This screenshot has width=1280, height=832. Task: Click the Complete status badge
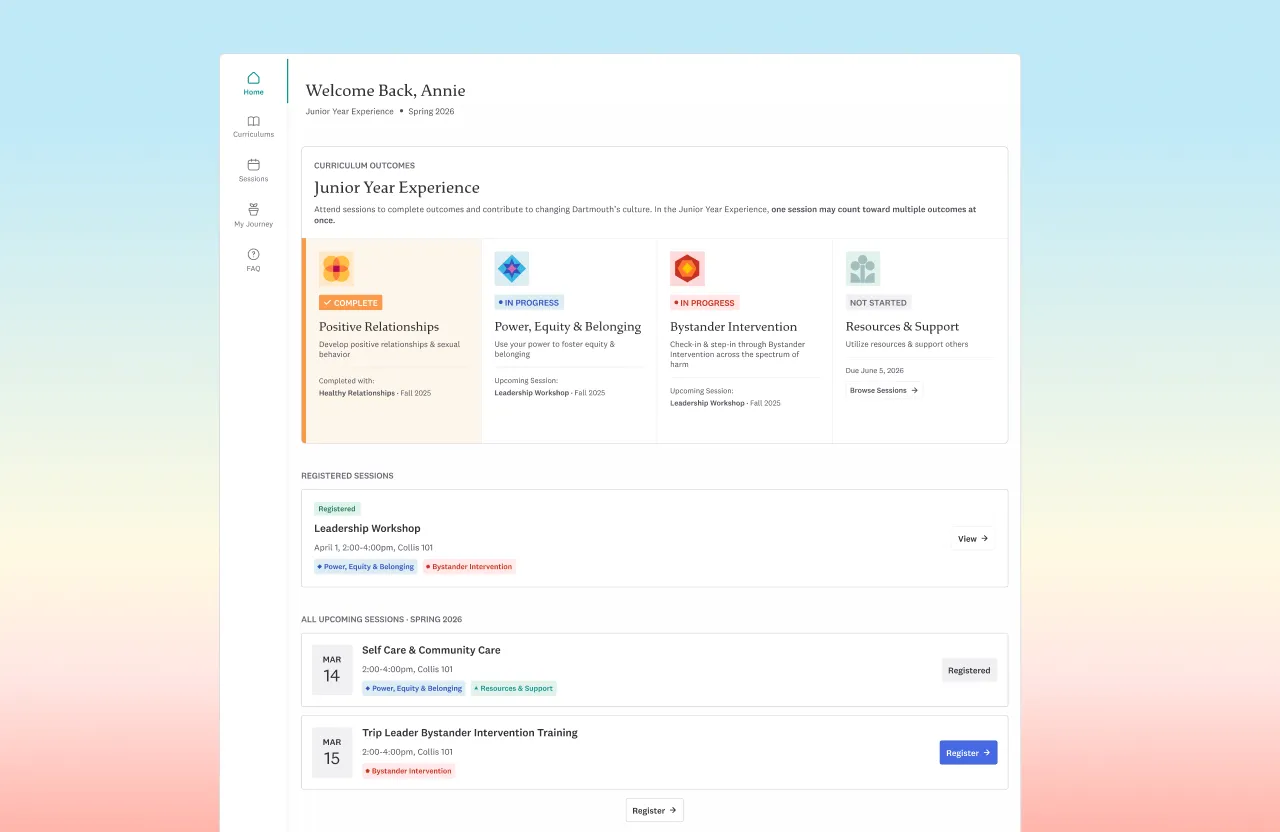pos(350,303)
